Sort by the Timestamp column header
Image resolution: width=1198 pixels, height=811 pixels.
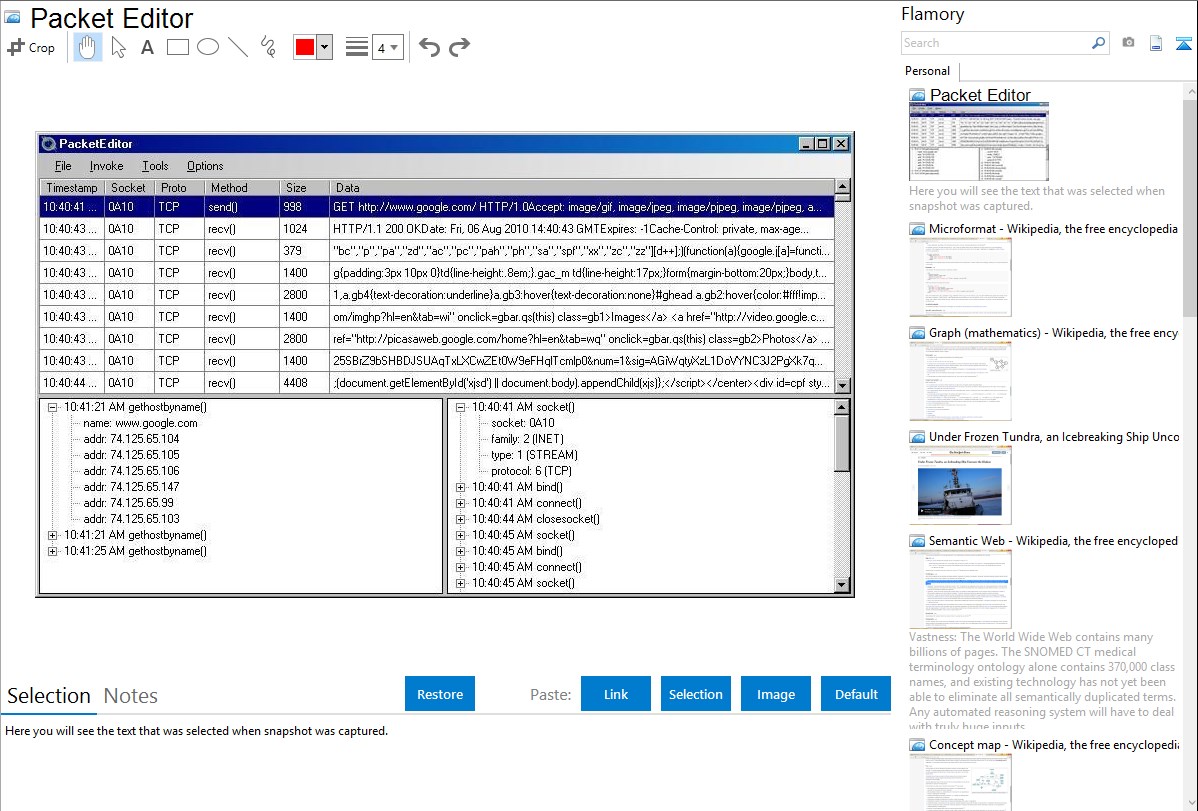pos(72,188)
